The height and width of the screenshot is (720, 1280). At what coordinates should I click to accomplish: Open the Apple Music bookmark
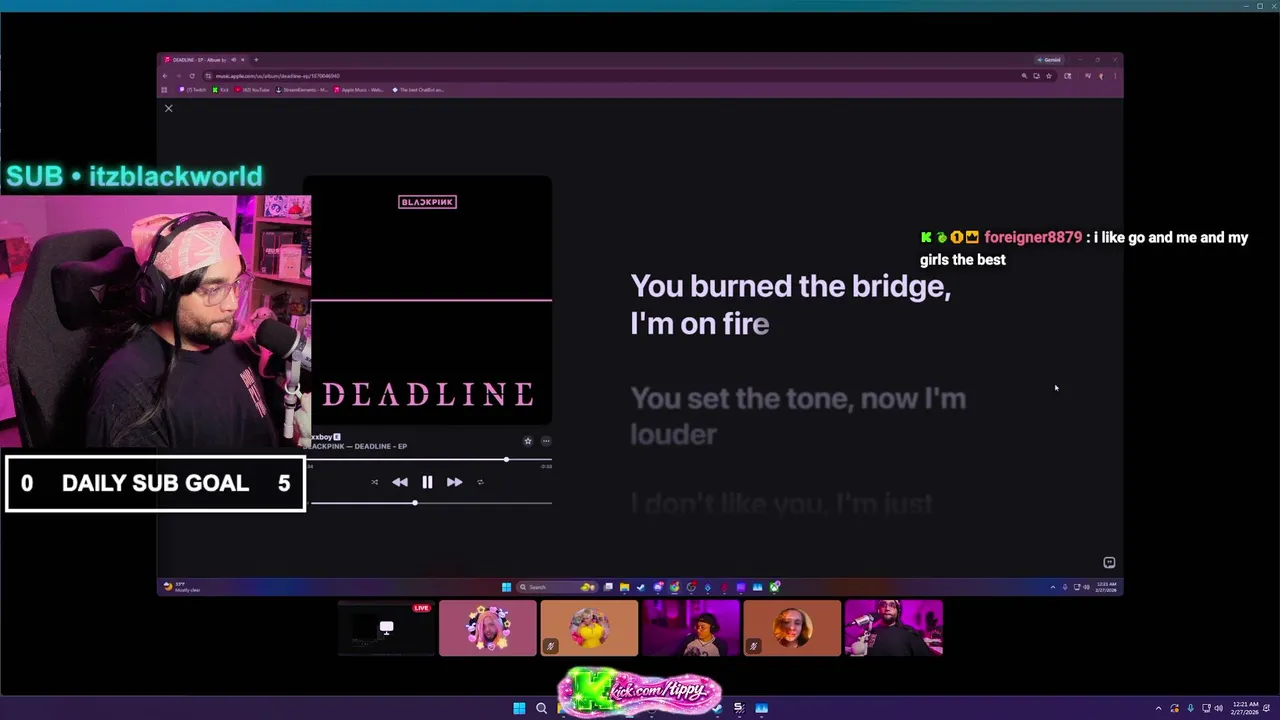pyautogui.click(x=359, y=90)
